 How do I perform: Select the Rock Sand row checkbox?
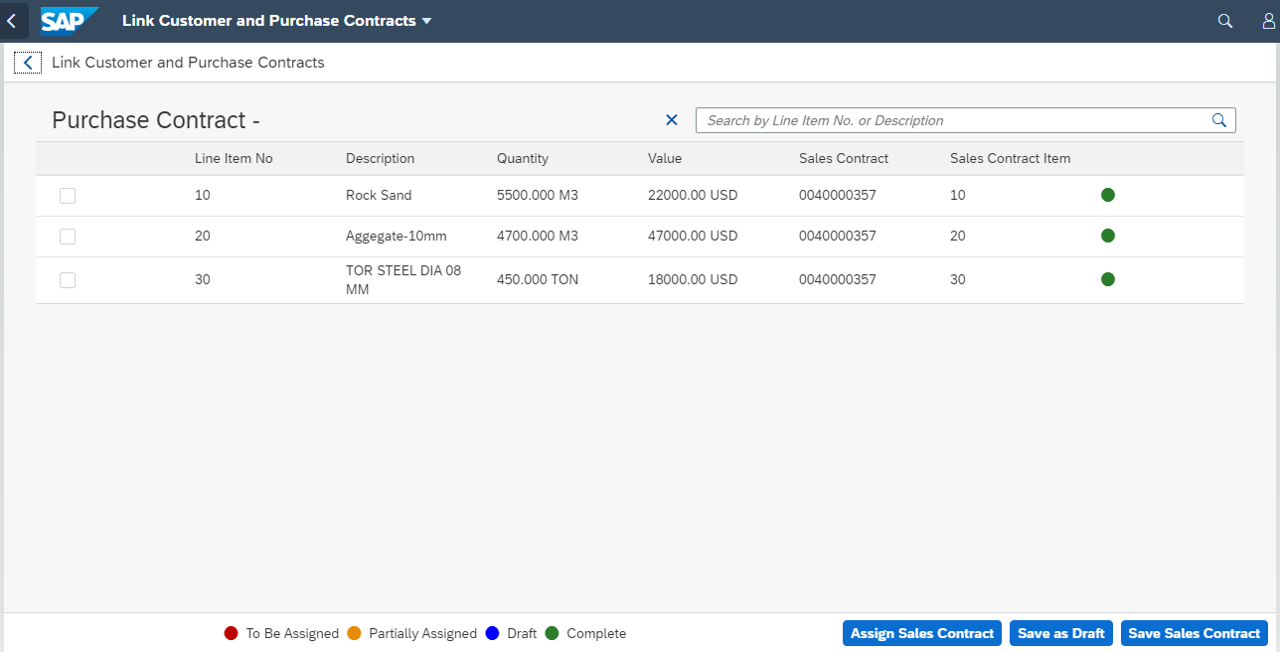(x=67, y=196)
